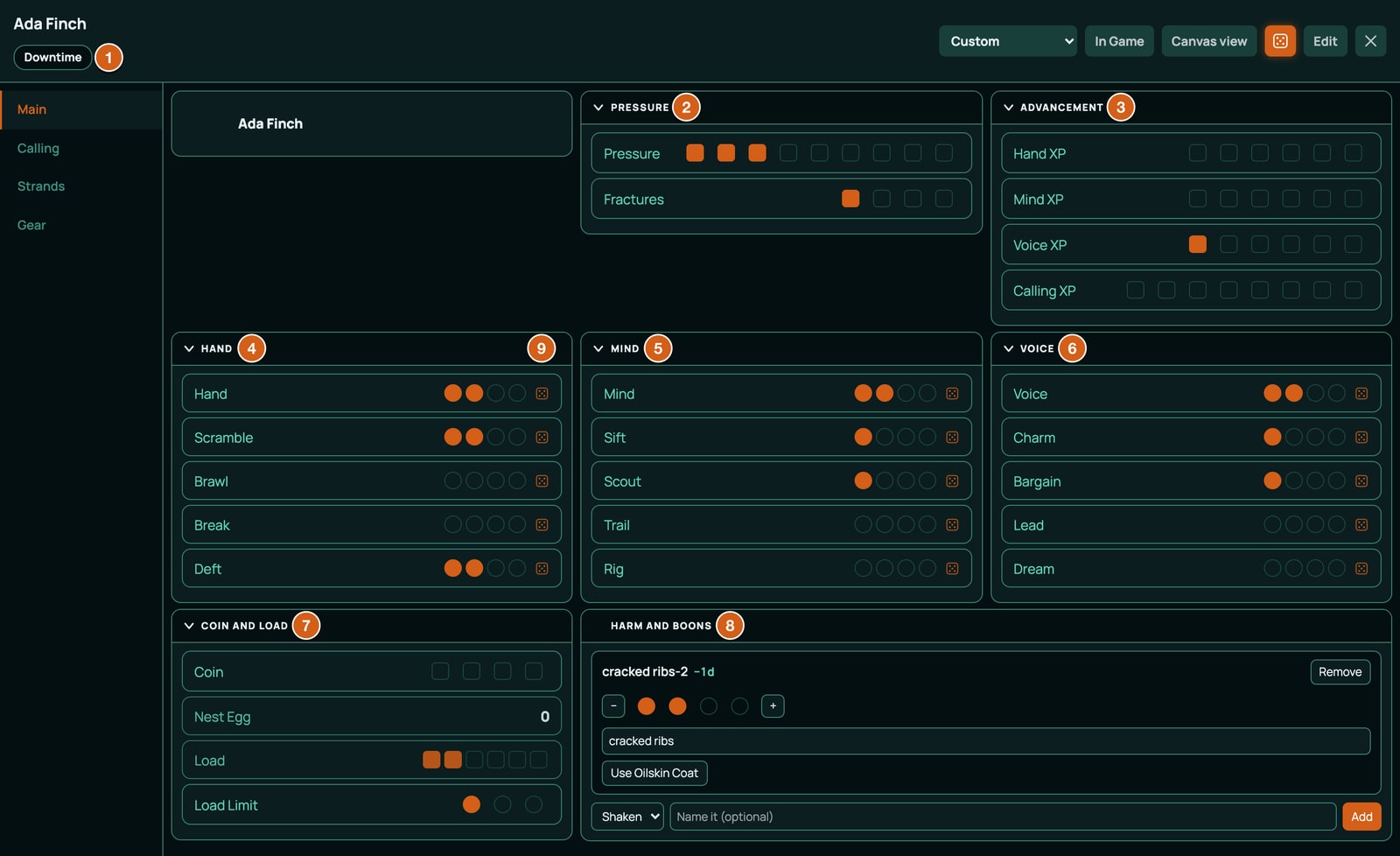This screenshot has height=856, width=1400.
Task: Mark the second Fractures box
Action: (882, 199)
